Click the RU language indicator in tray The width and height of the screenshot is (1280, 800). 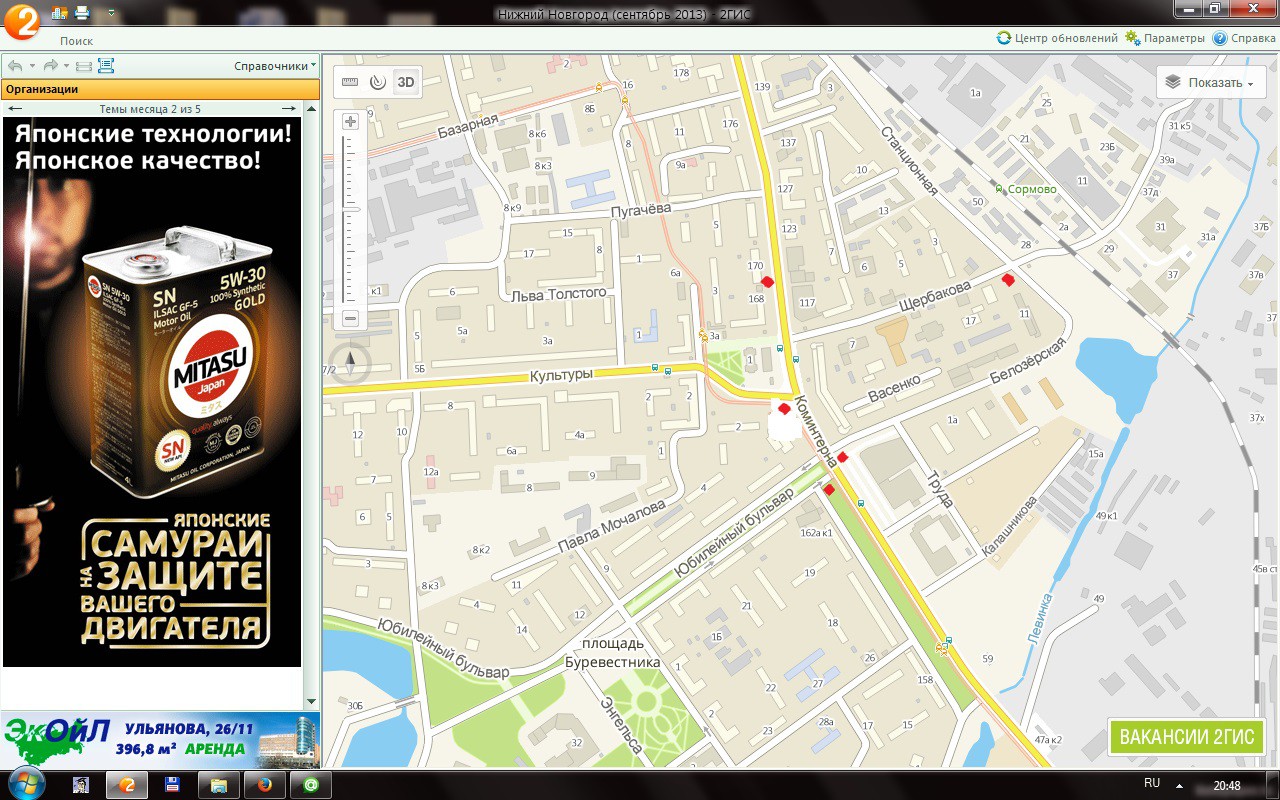tap(1151, 783)
